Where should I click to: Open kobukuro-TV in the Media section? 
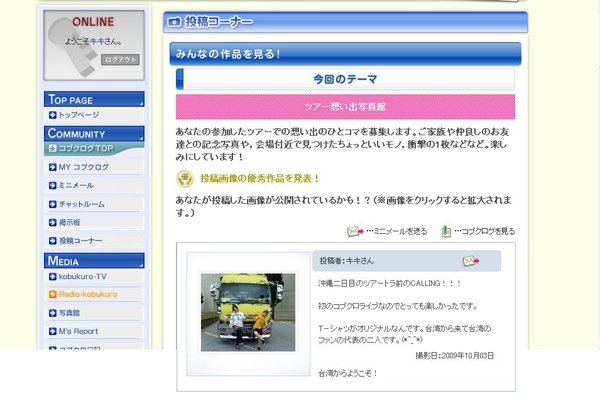(83, 276)
